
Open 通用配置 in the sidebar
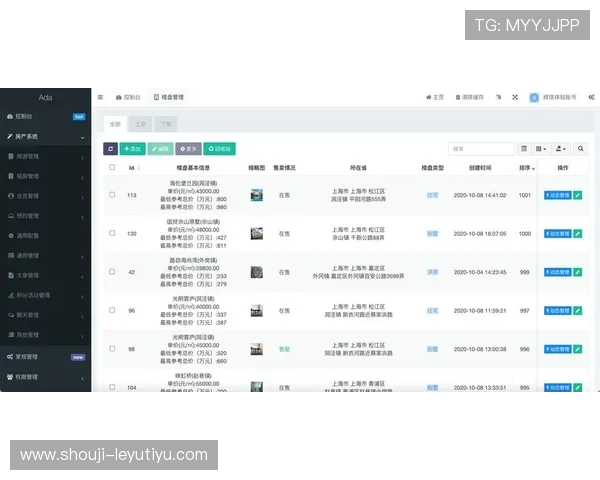pos(46,236)
